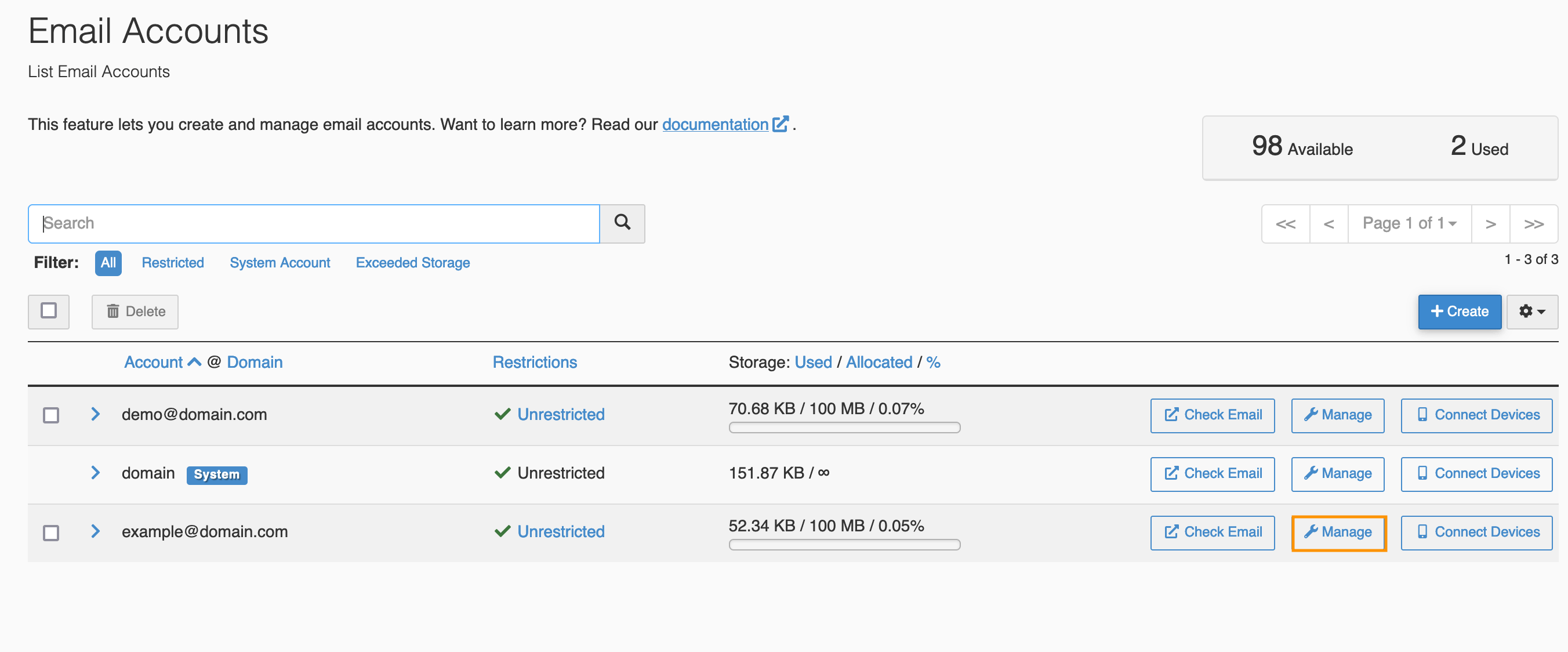Click the green checkmark on domain System row
This screenshot has width=1568, height=652.
(x=502, y=472)
